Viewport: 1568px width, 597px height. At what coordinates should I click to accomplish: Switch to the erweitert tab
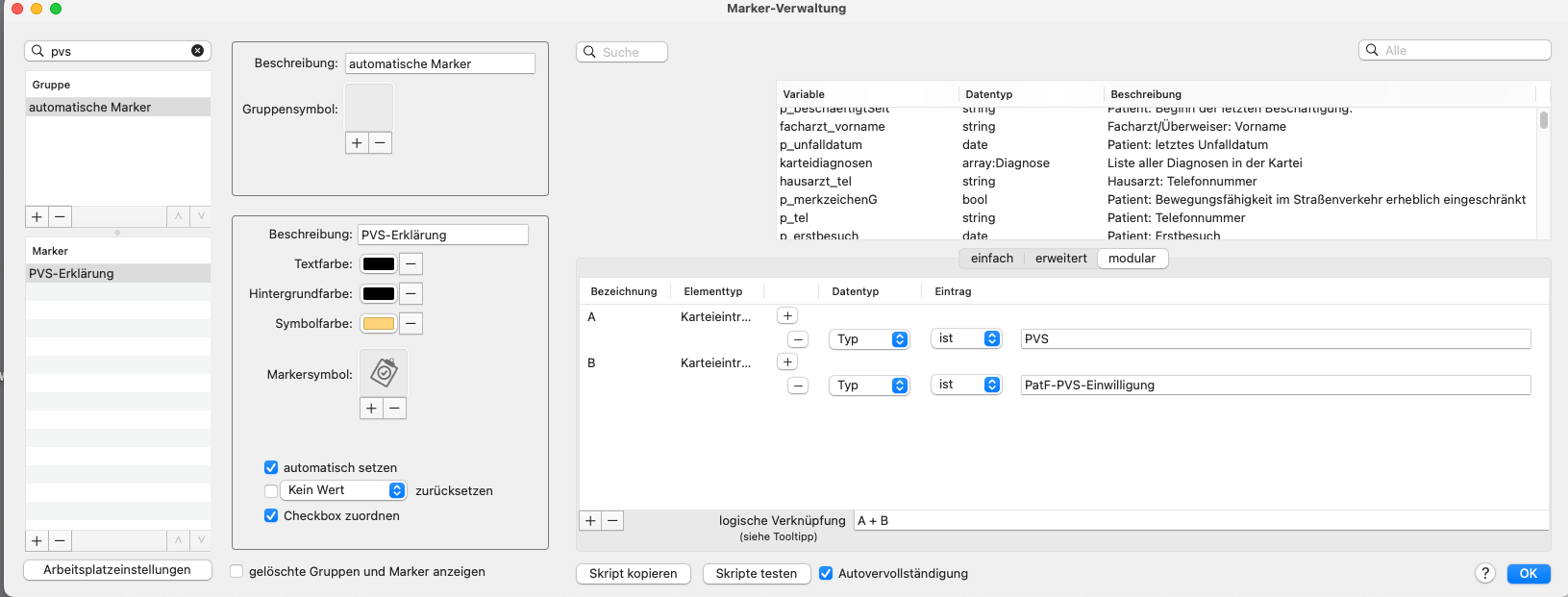click(1061, 259)
